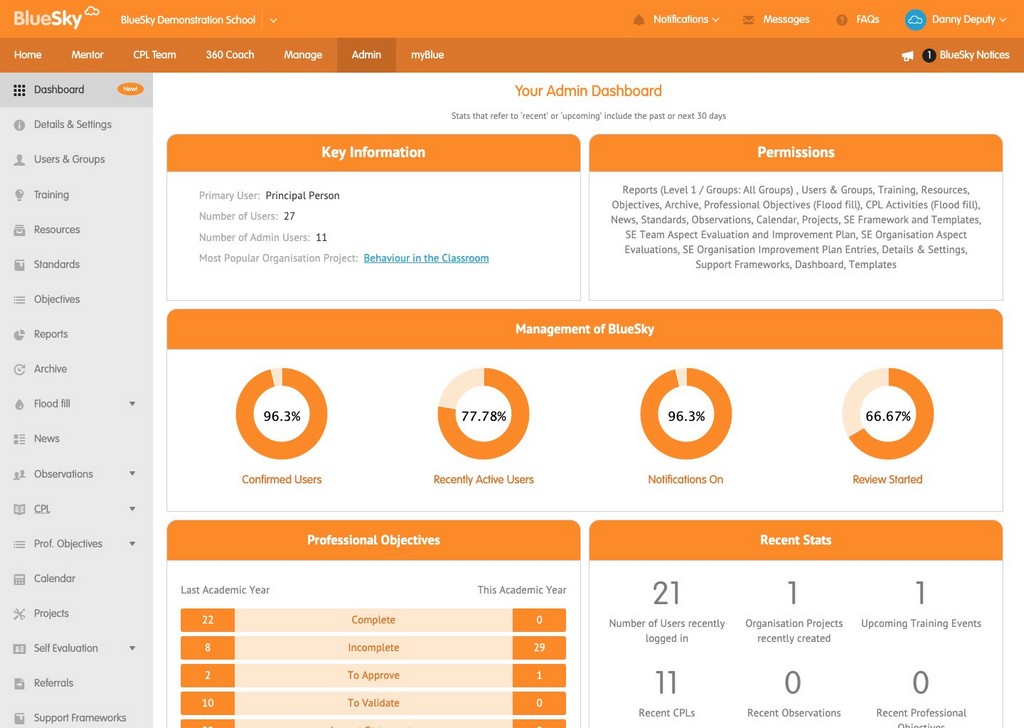Click the Reports pie chart icon

pos(20,334)
